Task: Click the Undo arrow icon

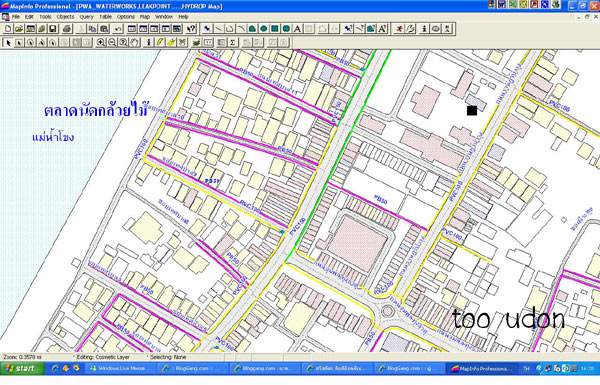Action: click(118, 29)
